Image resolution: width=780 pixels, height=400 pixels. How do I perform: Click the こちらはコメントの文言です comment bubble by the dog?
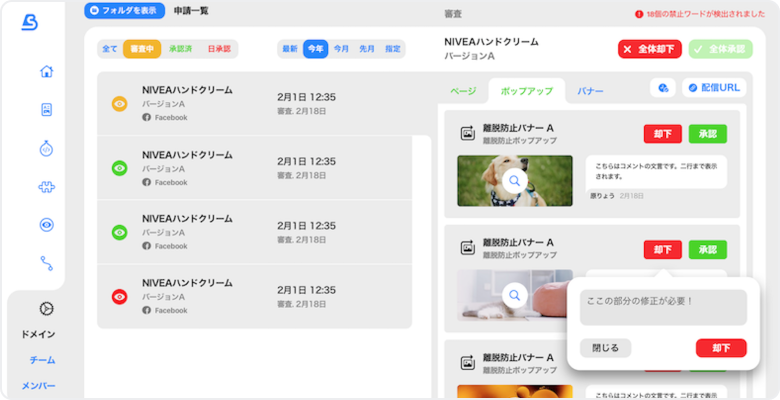pos(656,172)
